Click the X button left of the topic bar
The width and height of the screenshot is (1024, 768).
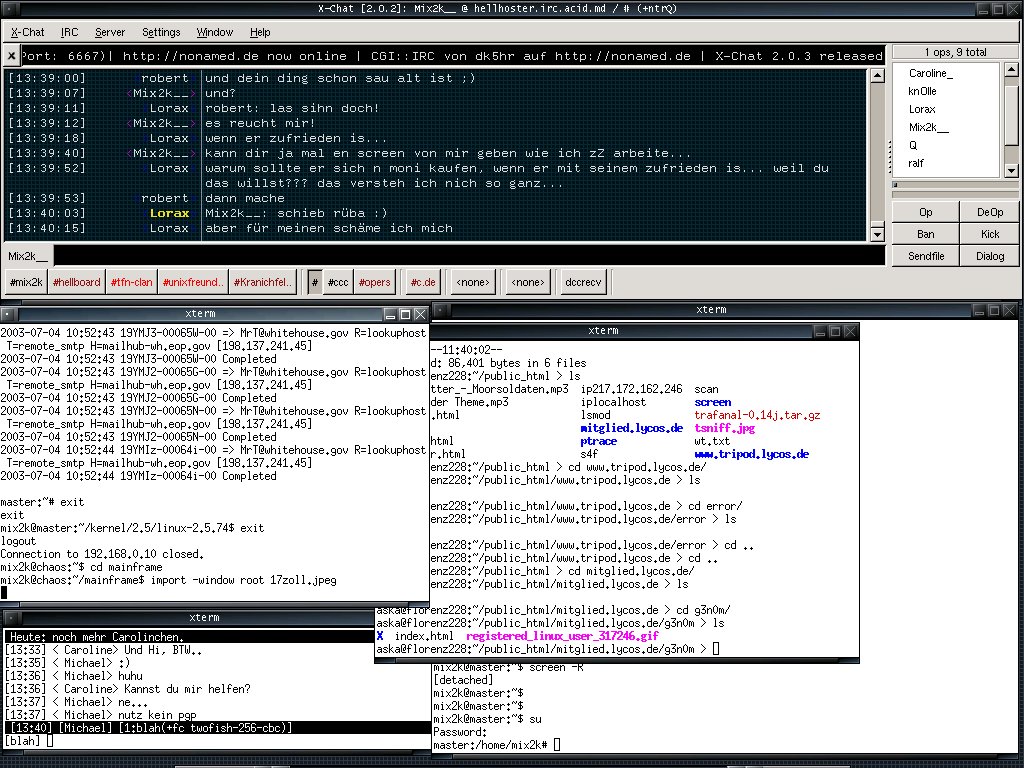tap(11, 56)
